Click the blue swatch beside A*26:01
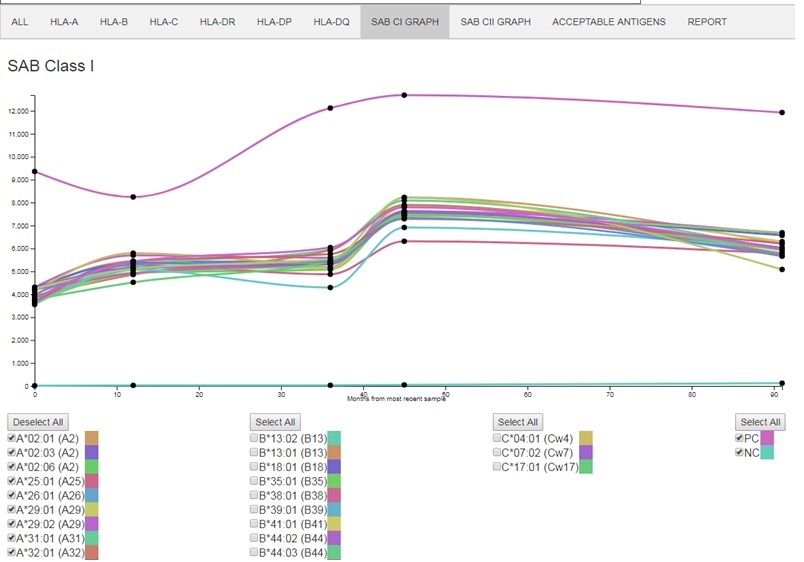 pyautogui.click(x=91, y=495)
